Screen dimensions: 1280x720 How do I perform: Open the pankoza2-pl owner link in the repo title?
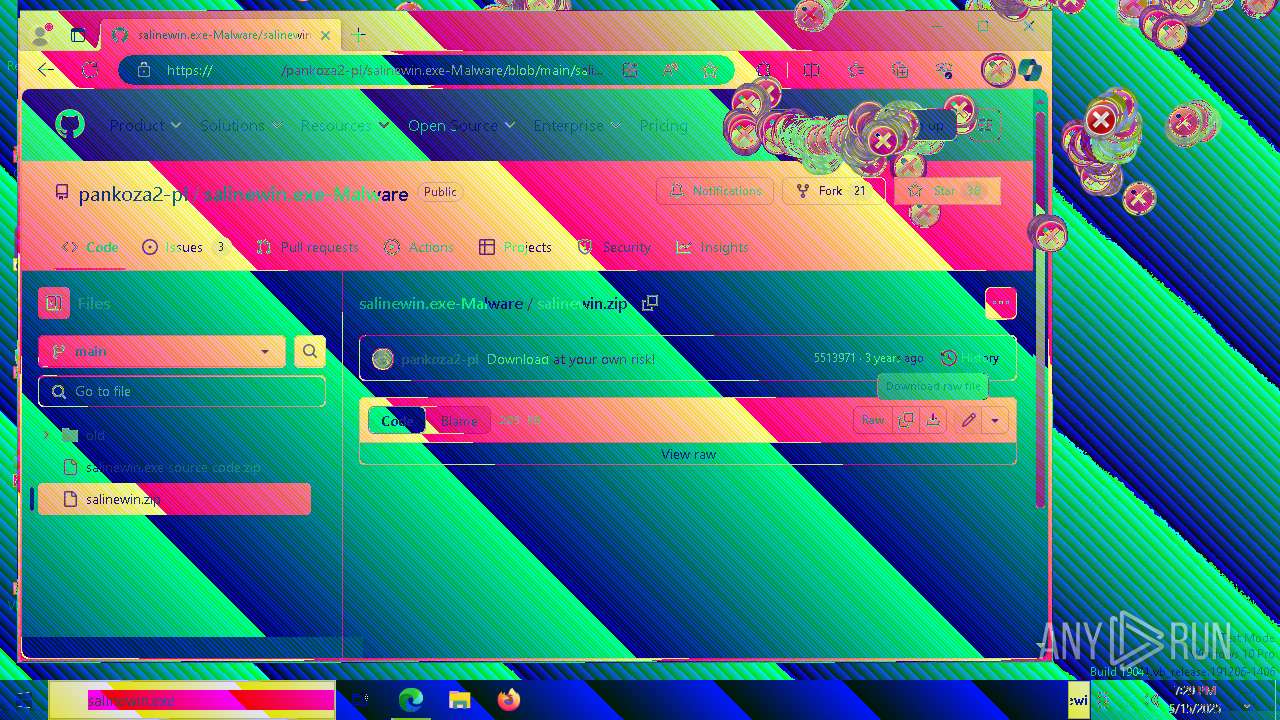133,194
